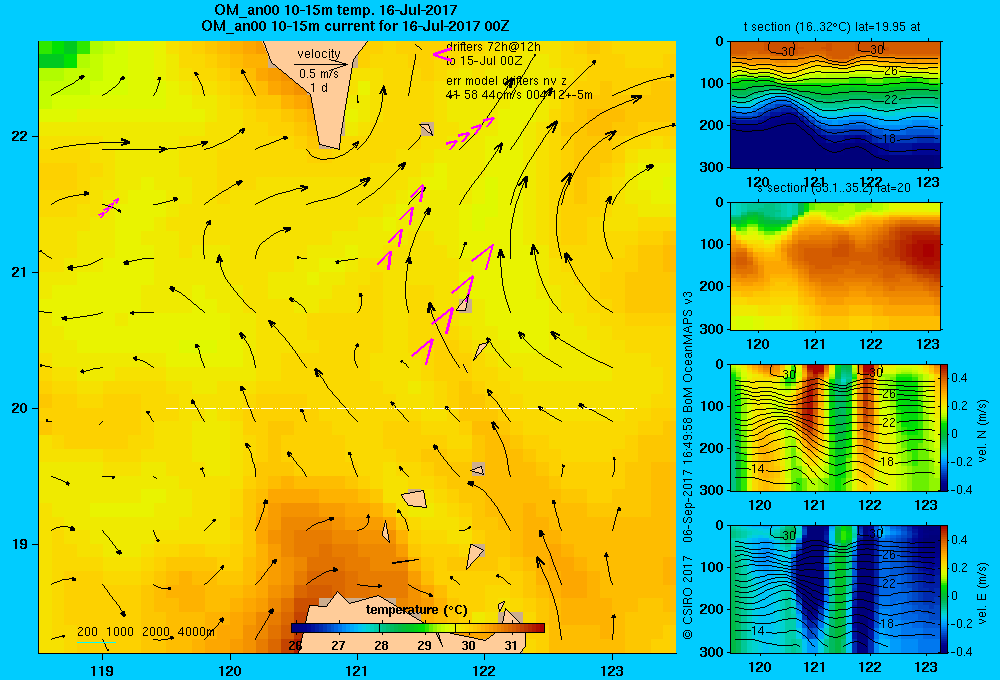Select the '0.5 m/s' velocity scale text
This screenshot has width=1000, height=680.
pos(319,74)
